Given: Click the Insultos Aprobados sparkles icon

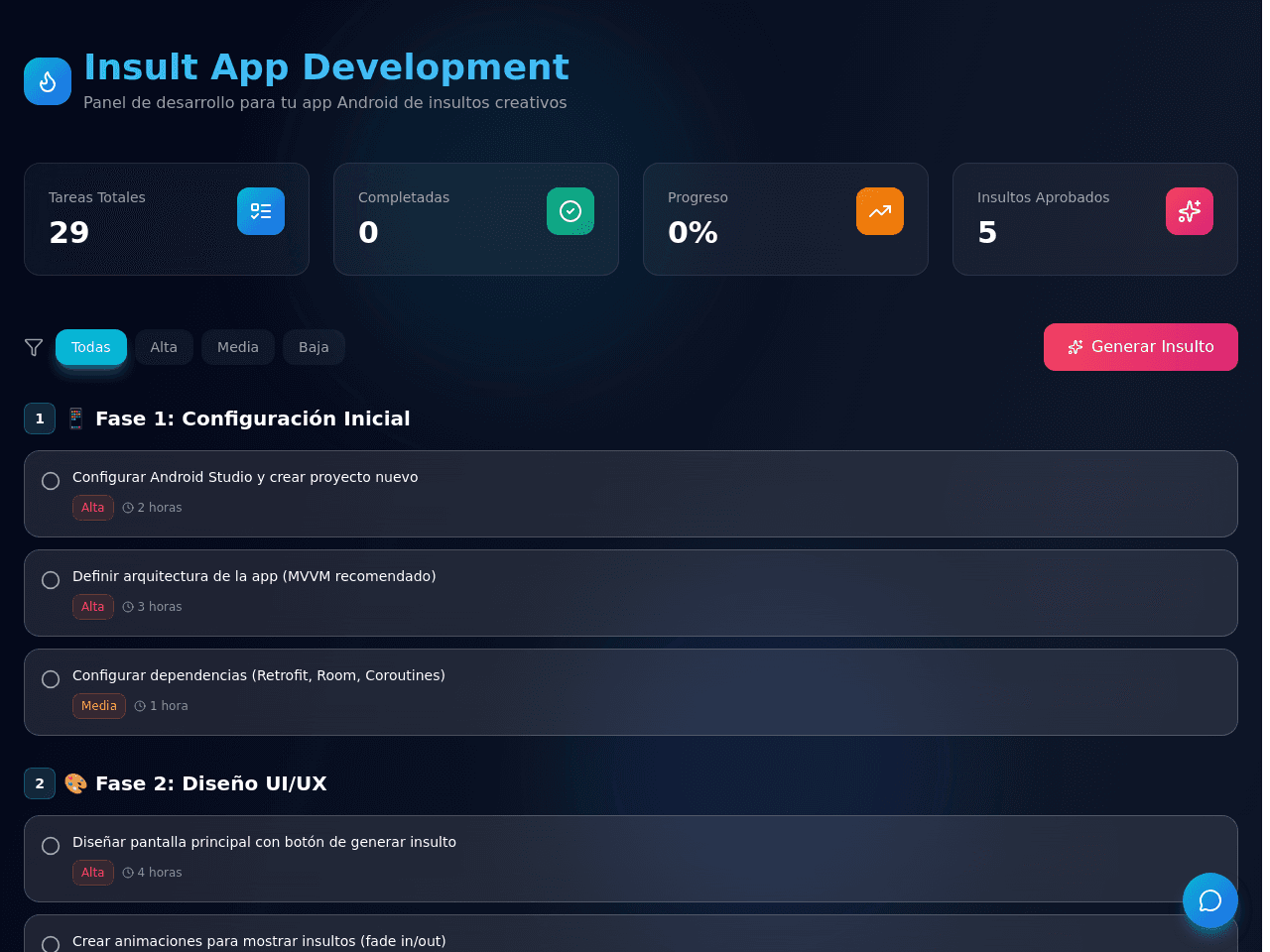Looking at the screenshot, I should 1190,211.
